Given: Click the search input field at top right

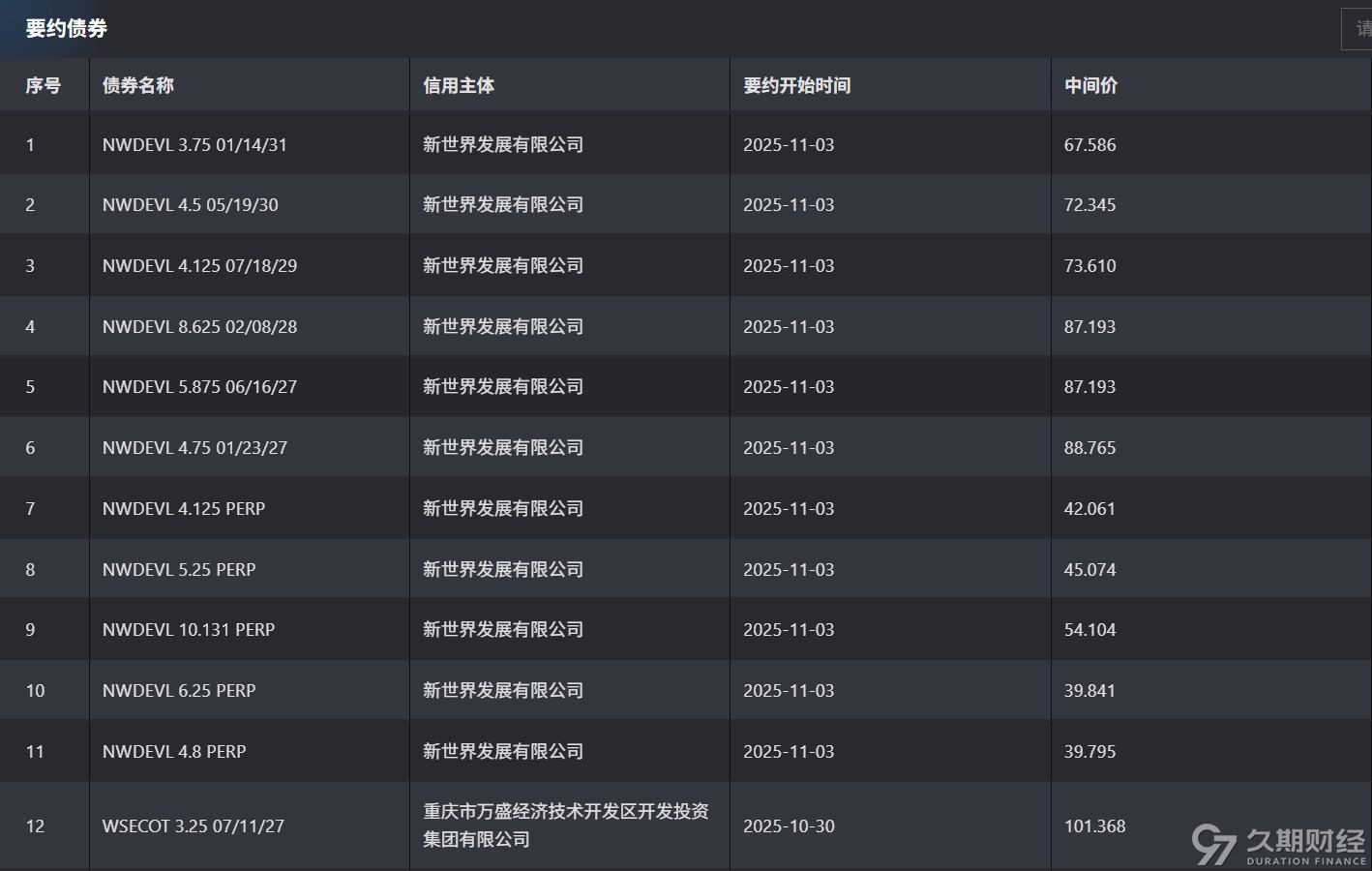Looking at the screenshot, I should [1357, 29].
